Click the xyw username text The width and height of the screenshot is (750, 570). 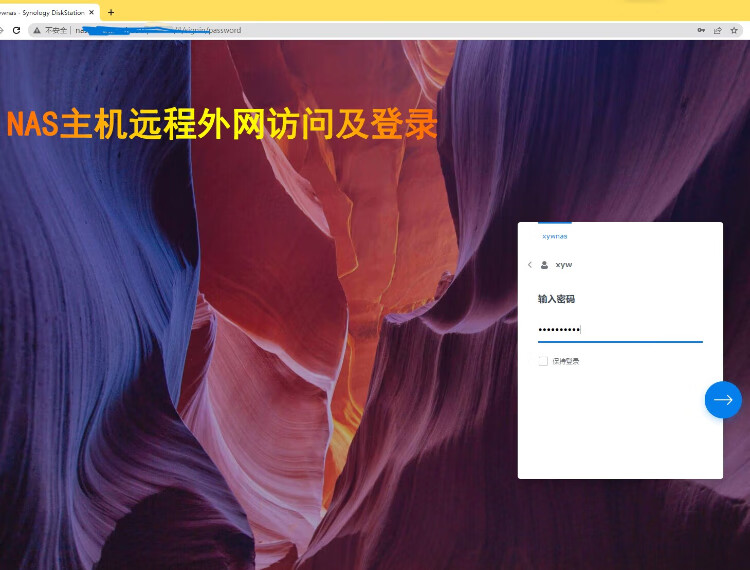tap(563, 265)
